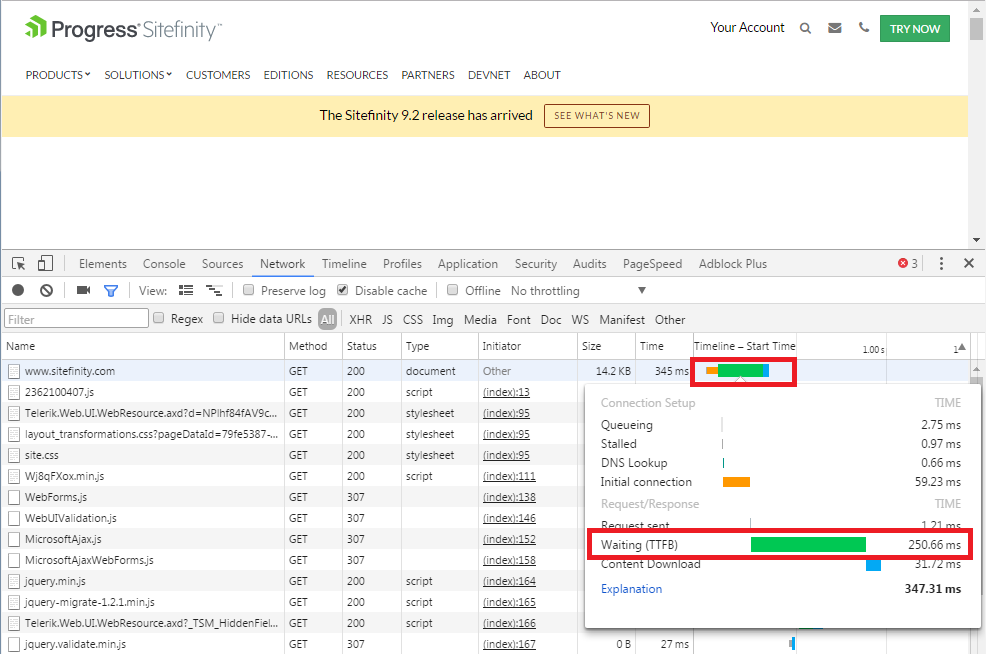The image size is (986, 654).
Task: Open the DevTools three-dot menu
Action: (x=941, y=262)
